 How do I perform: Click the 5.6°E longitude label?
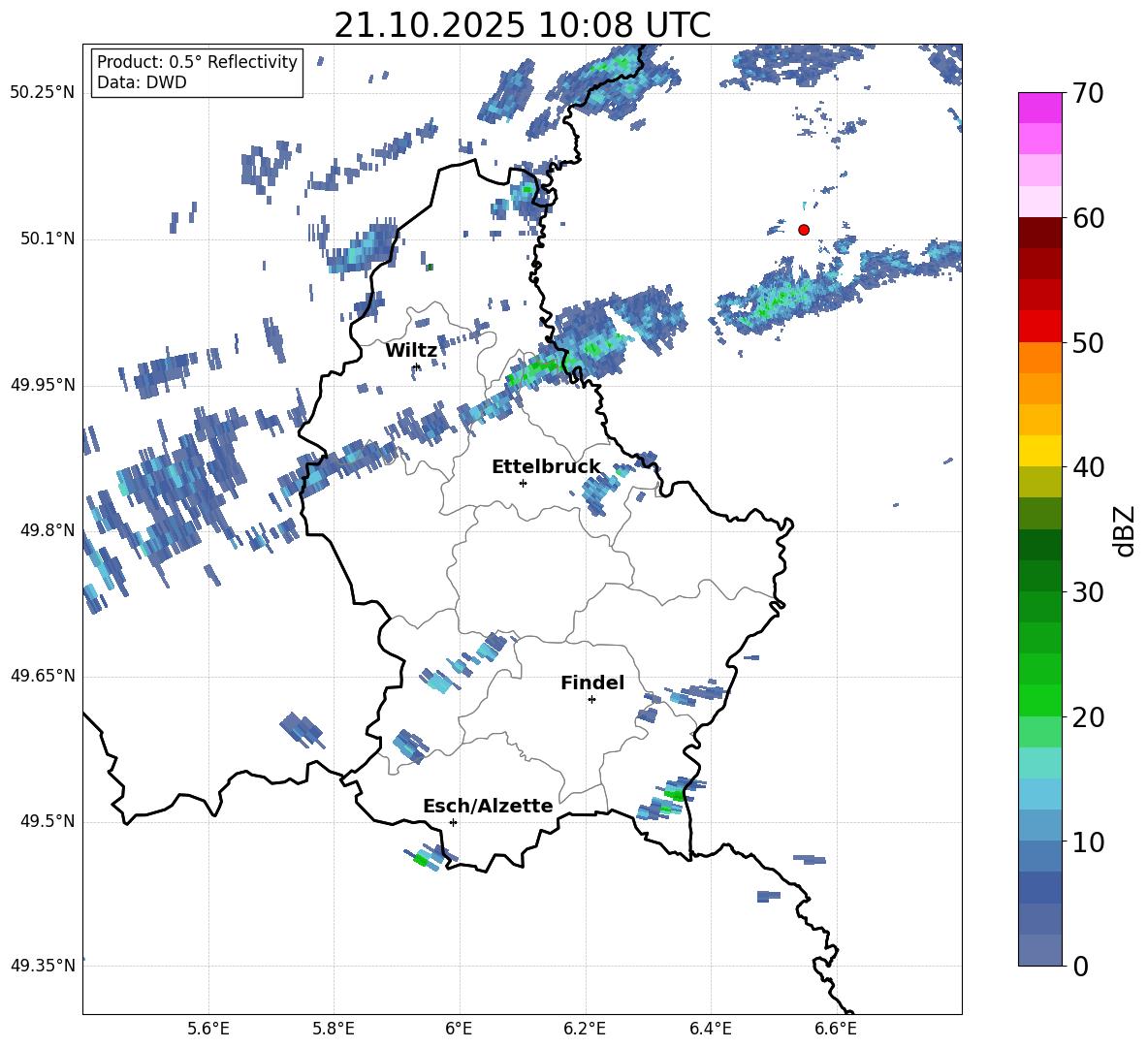[208, 1029]
